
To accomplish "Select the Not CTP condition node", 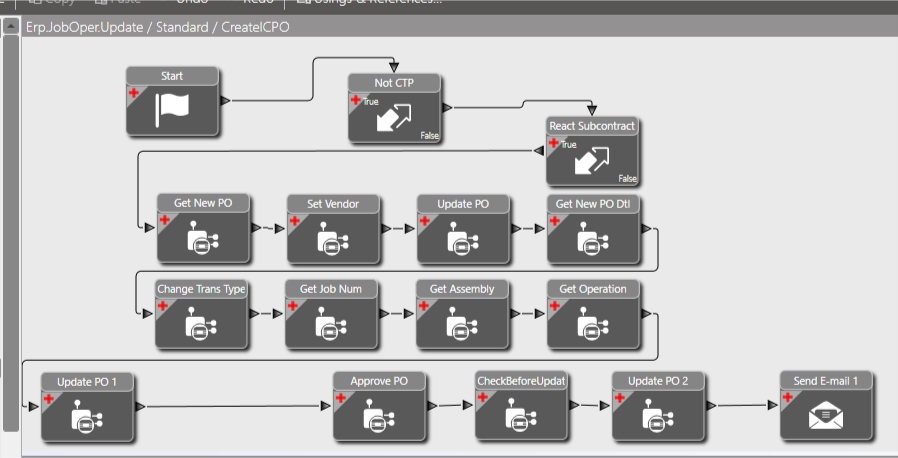I will 394,108.
